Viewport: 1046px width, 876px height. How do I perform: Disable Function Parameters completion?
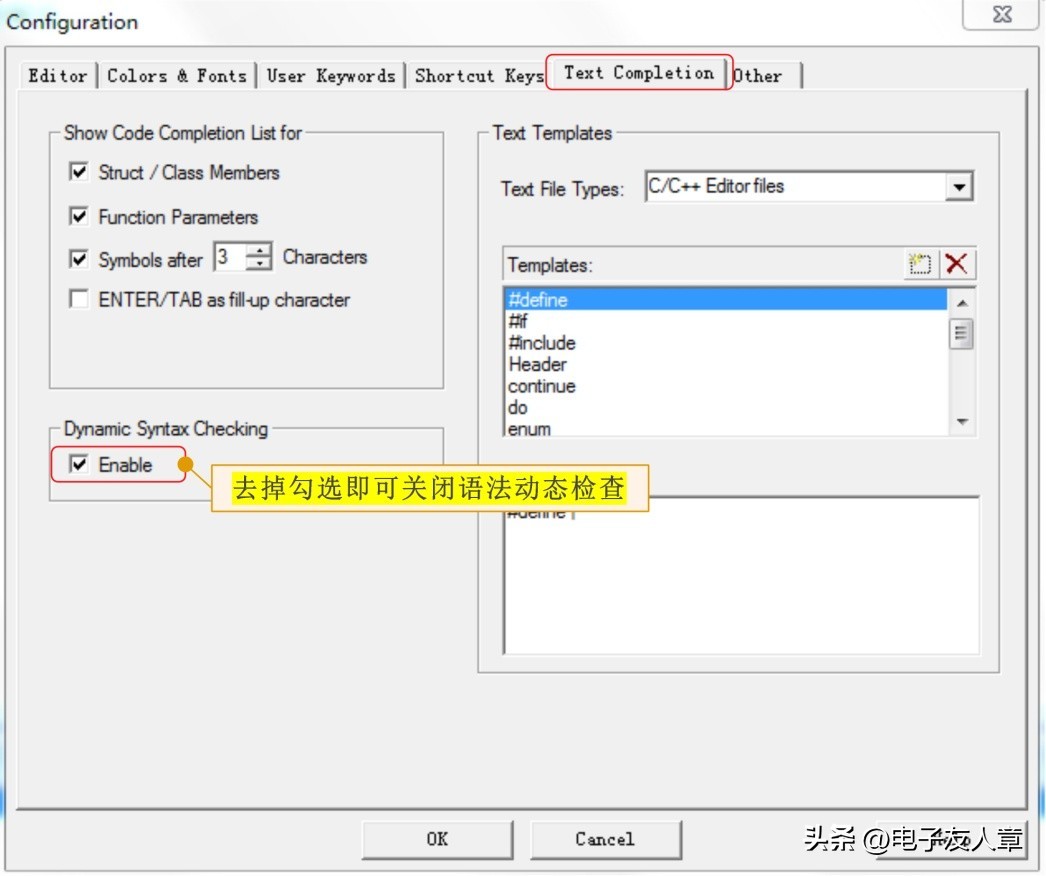(x=78, y=215)
